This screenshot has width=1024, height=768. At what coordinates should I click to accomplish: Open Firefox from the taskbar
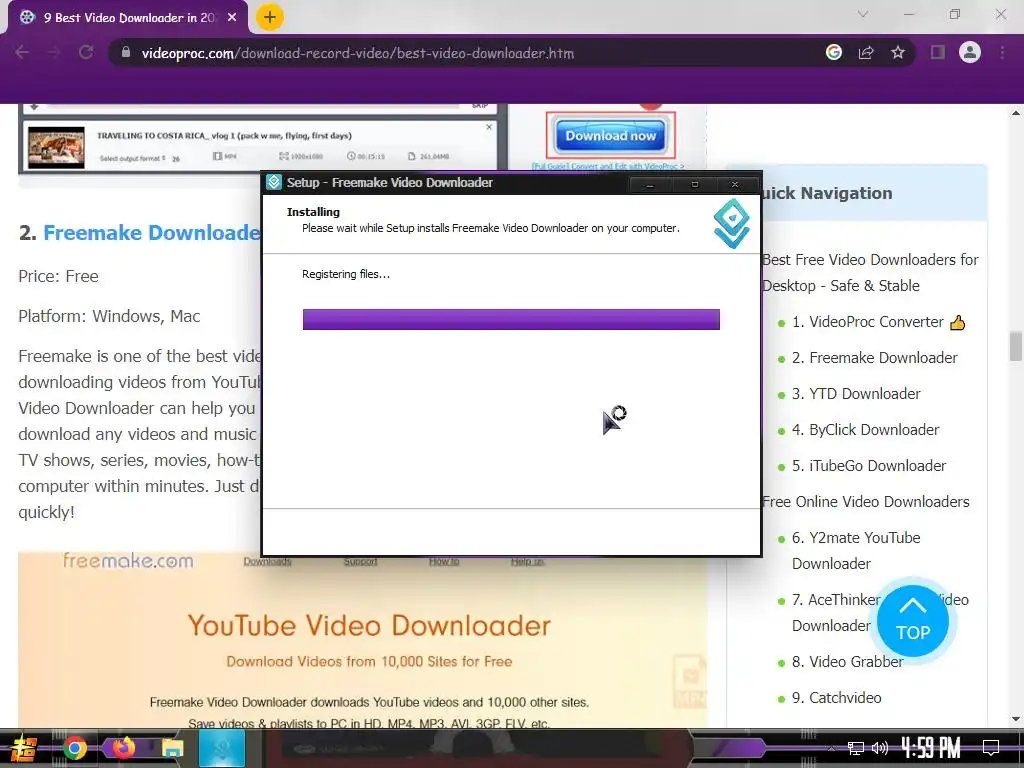point(123,748)
